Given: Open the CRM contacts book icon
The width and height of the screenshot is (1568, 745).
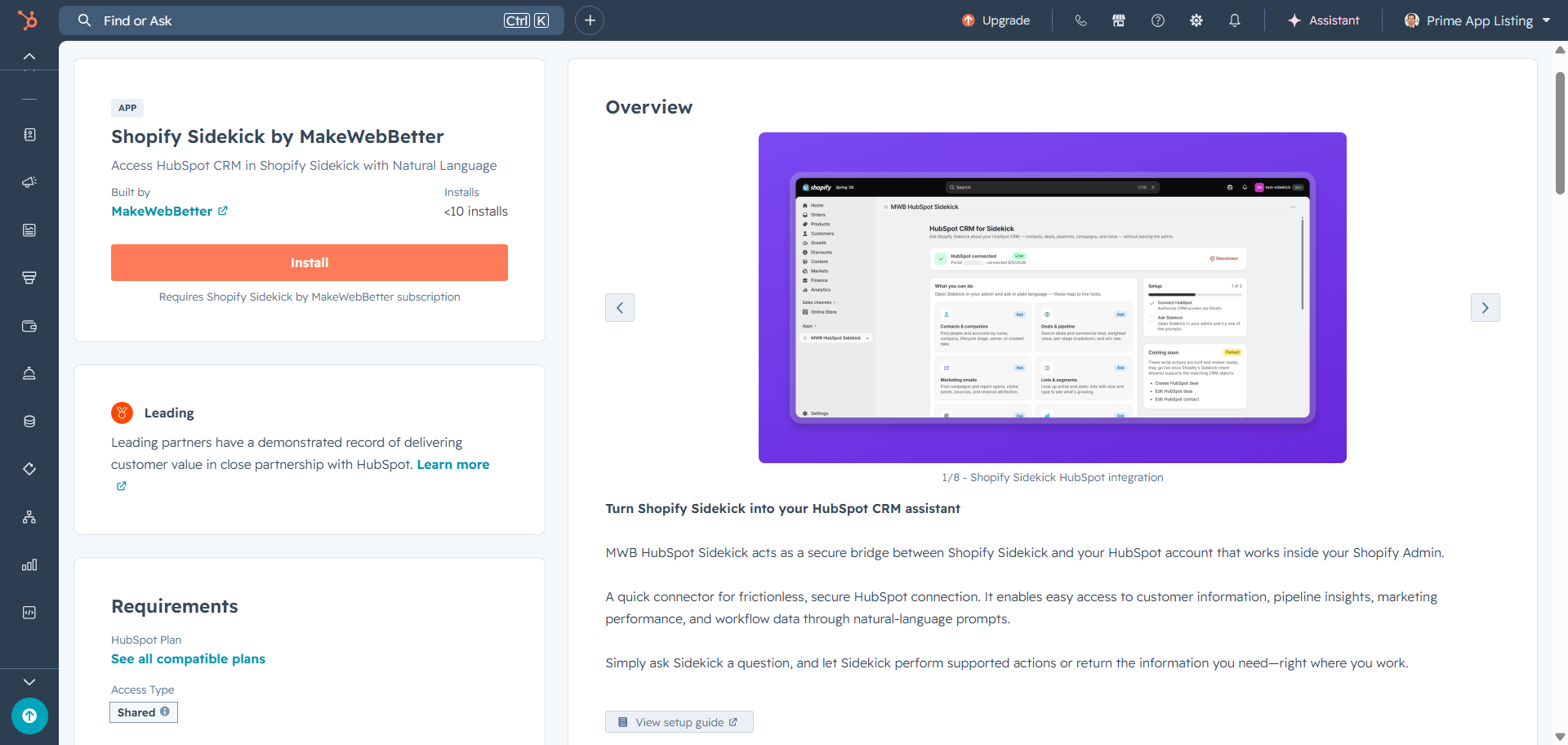Looking at the screenshot, I should tap(29, 135).
